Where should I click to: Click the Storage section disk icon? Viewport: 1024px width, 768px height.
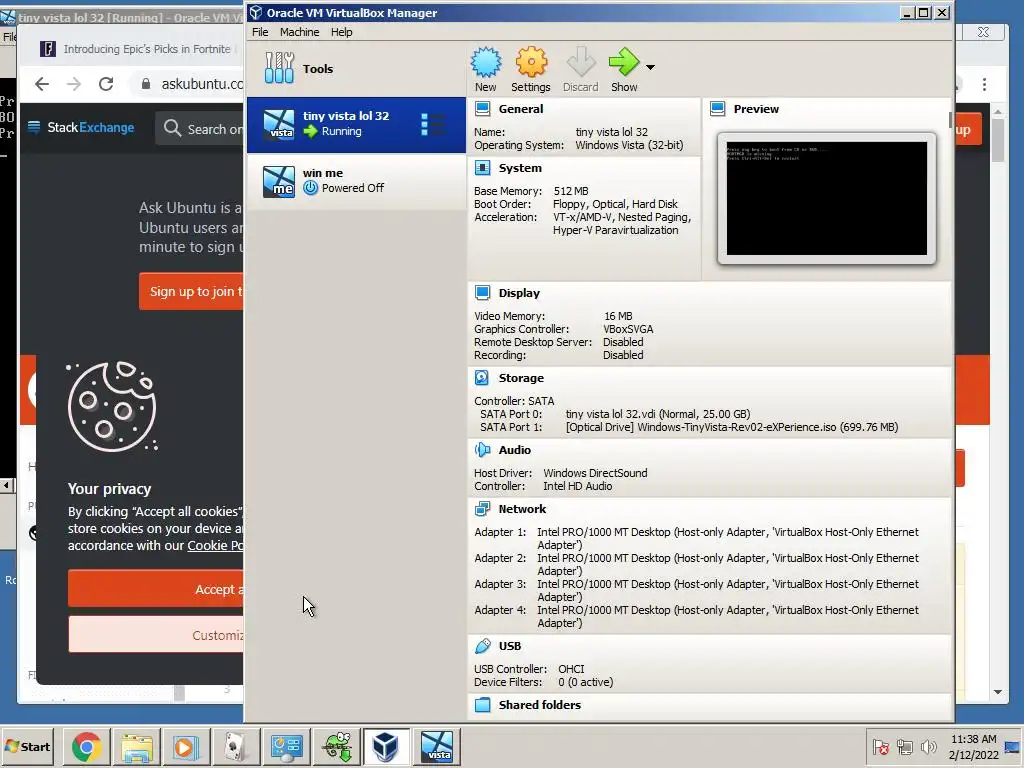coord(483,377)
